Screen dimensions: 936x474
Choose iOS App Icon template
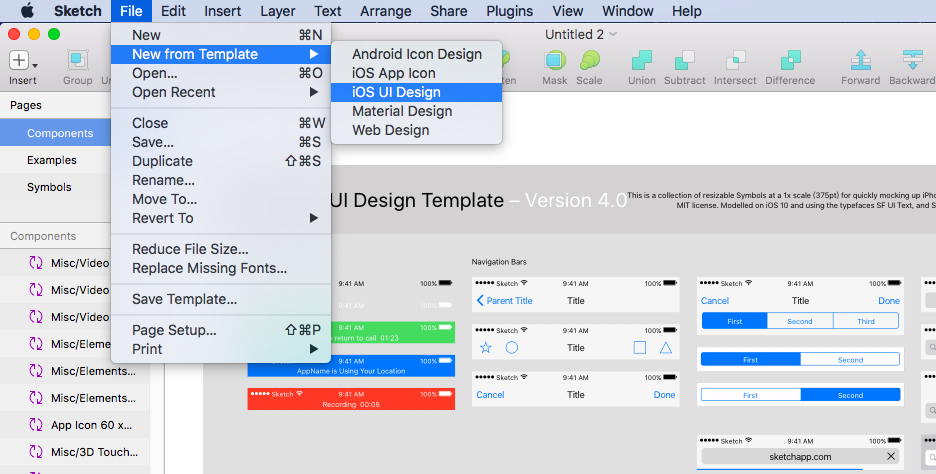(417, 73)
